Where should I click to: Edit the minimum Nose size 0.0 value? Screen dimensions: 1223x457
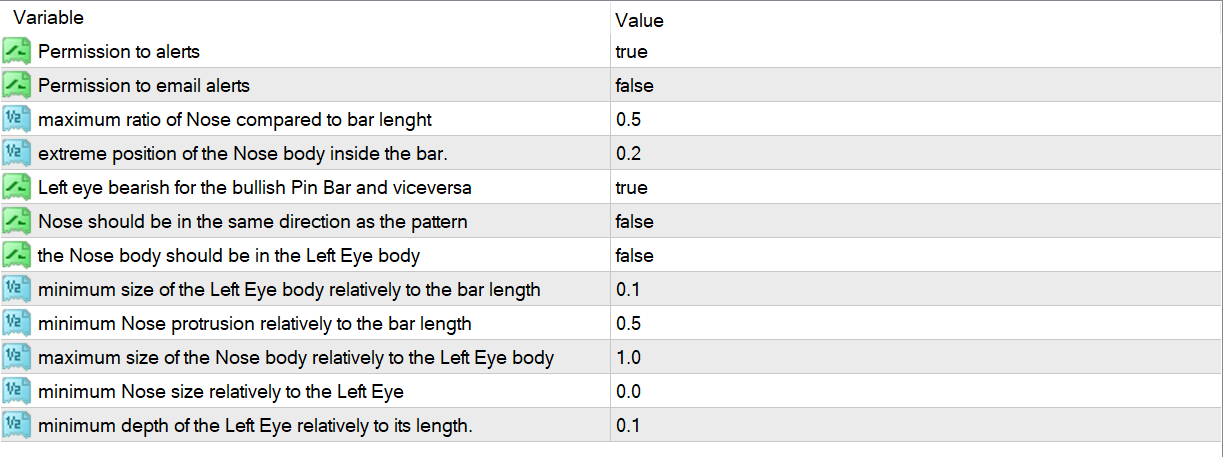pyautogui.click(x=628, y=392)
